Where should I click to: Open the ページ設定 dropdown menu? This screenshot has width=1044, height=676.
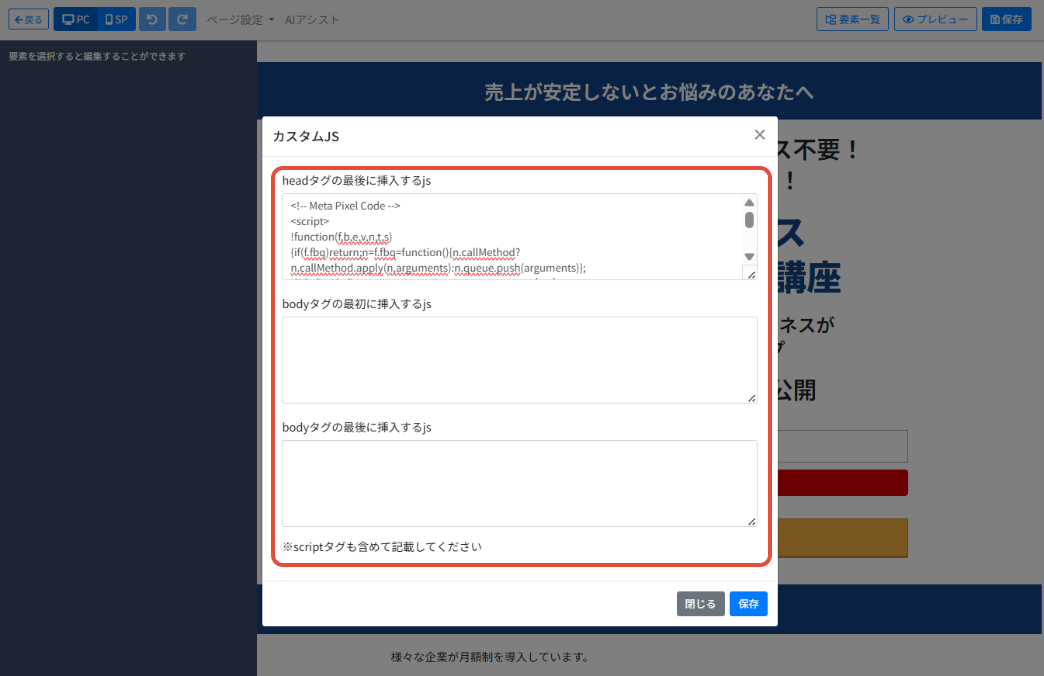click(240, 20)
